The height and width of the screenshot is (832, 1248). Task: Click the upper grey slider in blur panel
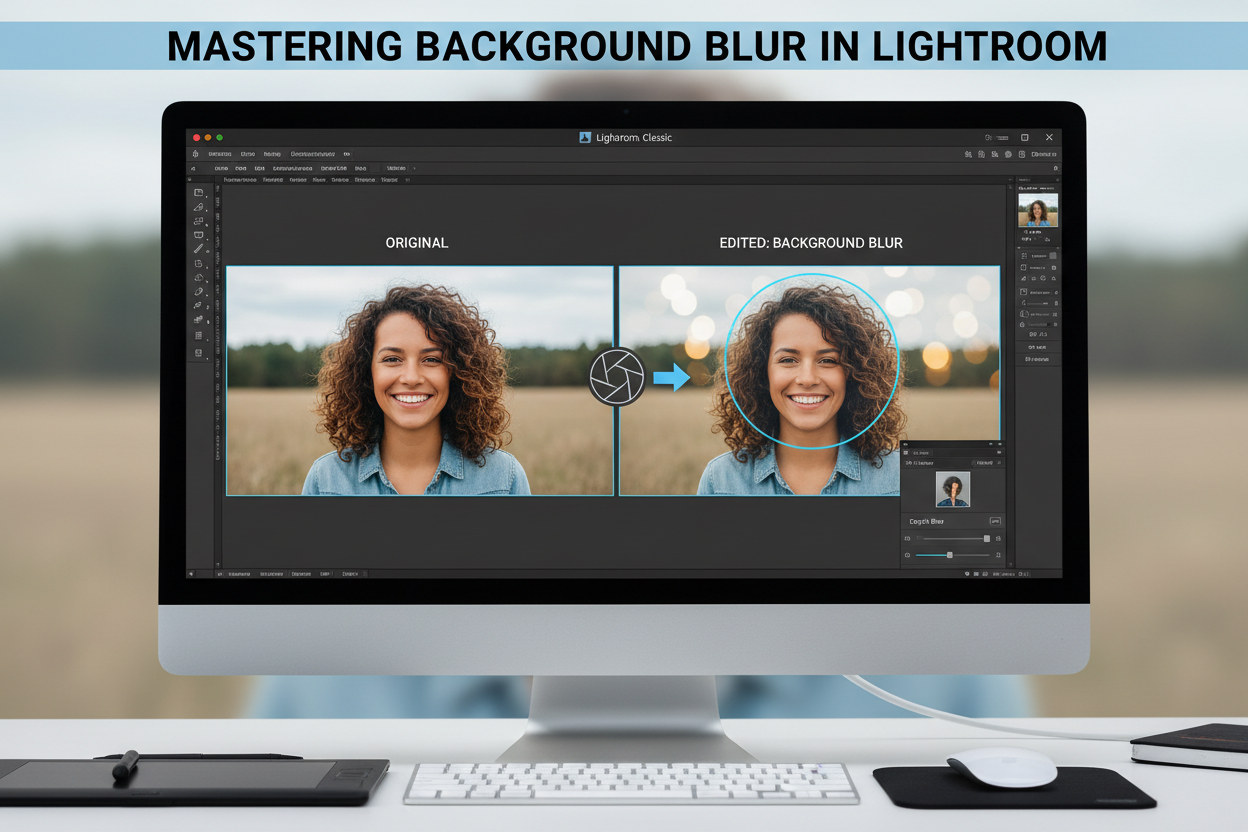(953, 539)
